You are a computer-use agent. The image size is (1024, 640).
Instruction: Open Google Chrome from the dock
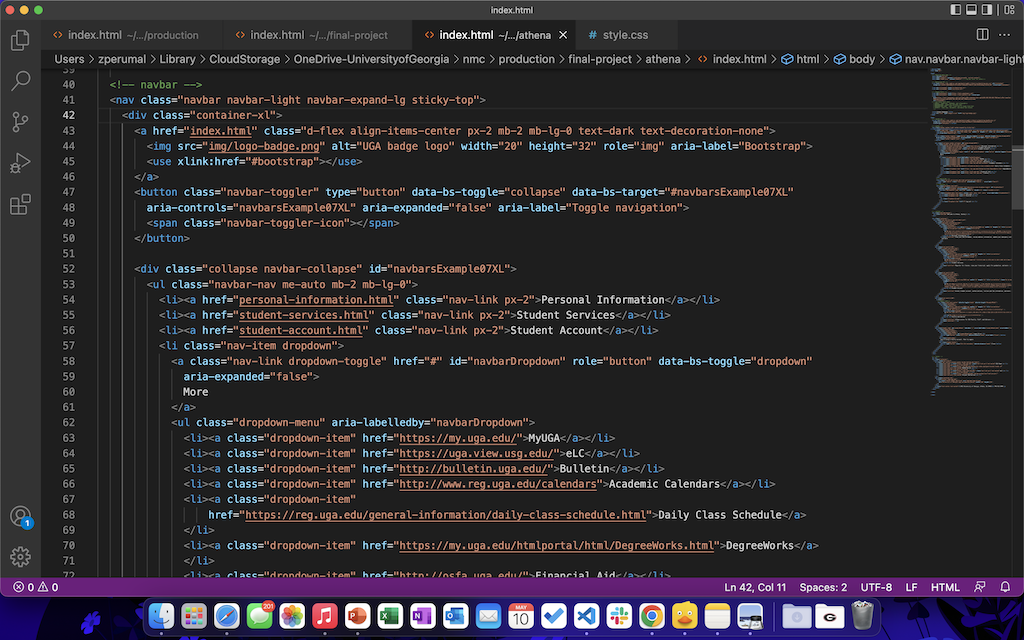tap(651, 615)
